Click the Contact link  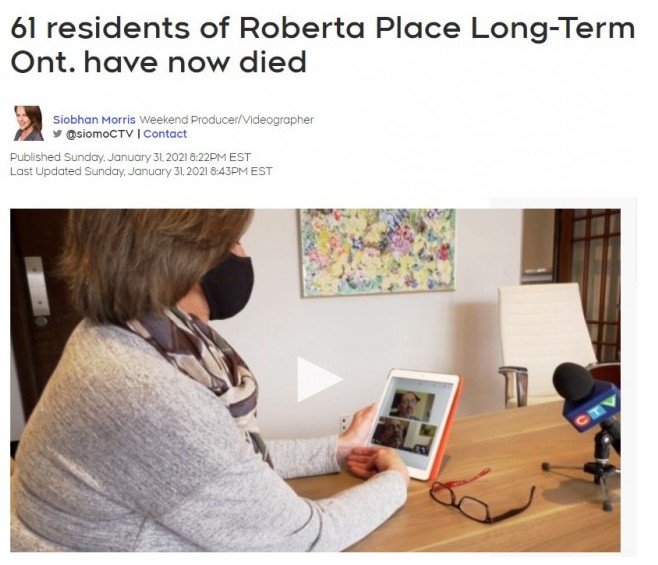click(x=165, y=134)
